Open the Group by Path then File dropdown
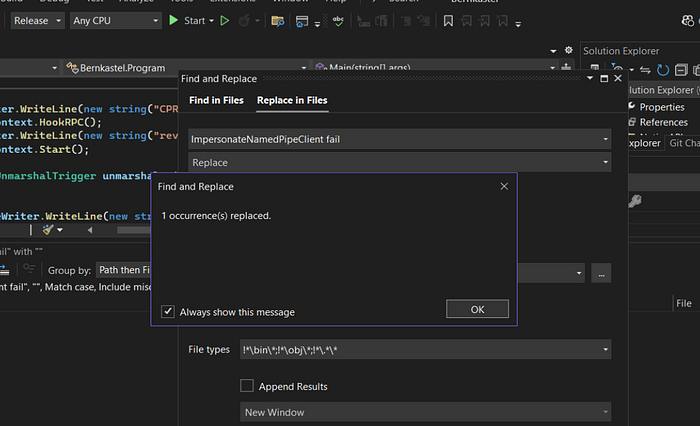Screen dimensions: 700x426 (124, 270)
